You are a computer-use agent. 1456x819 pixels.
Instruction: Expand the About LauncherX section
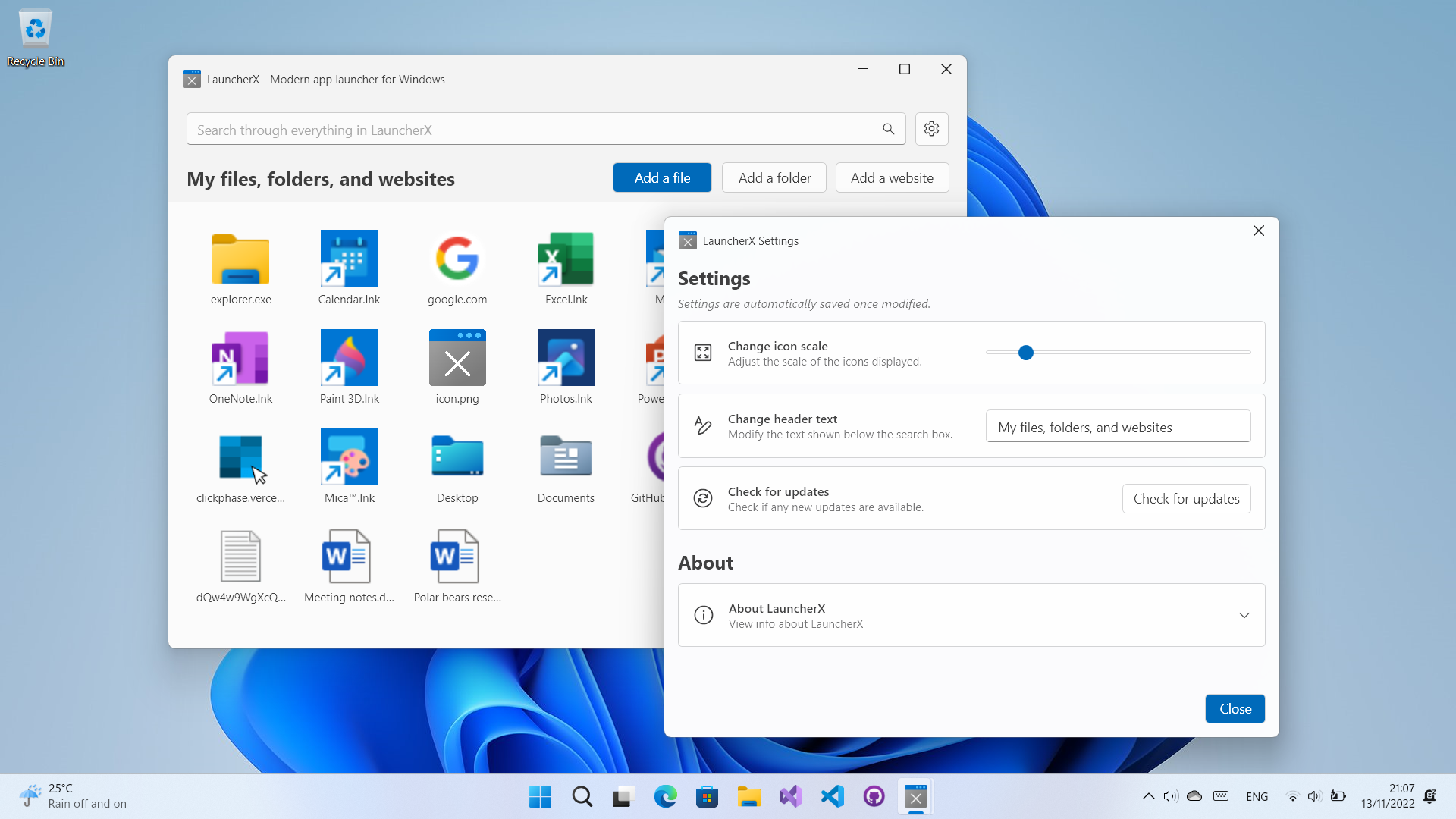point(971,615)
